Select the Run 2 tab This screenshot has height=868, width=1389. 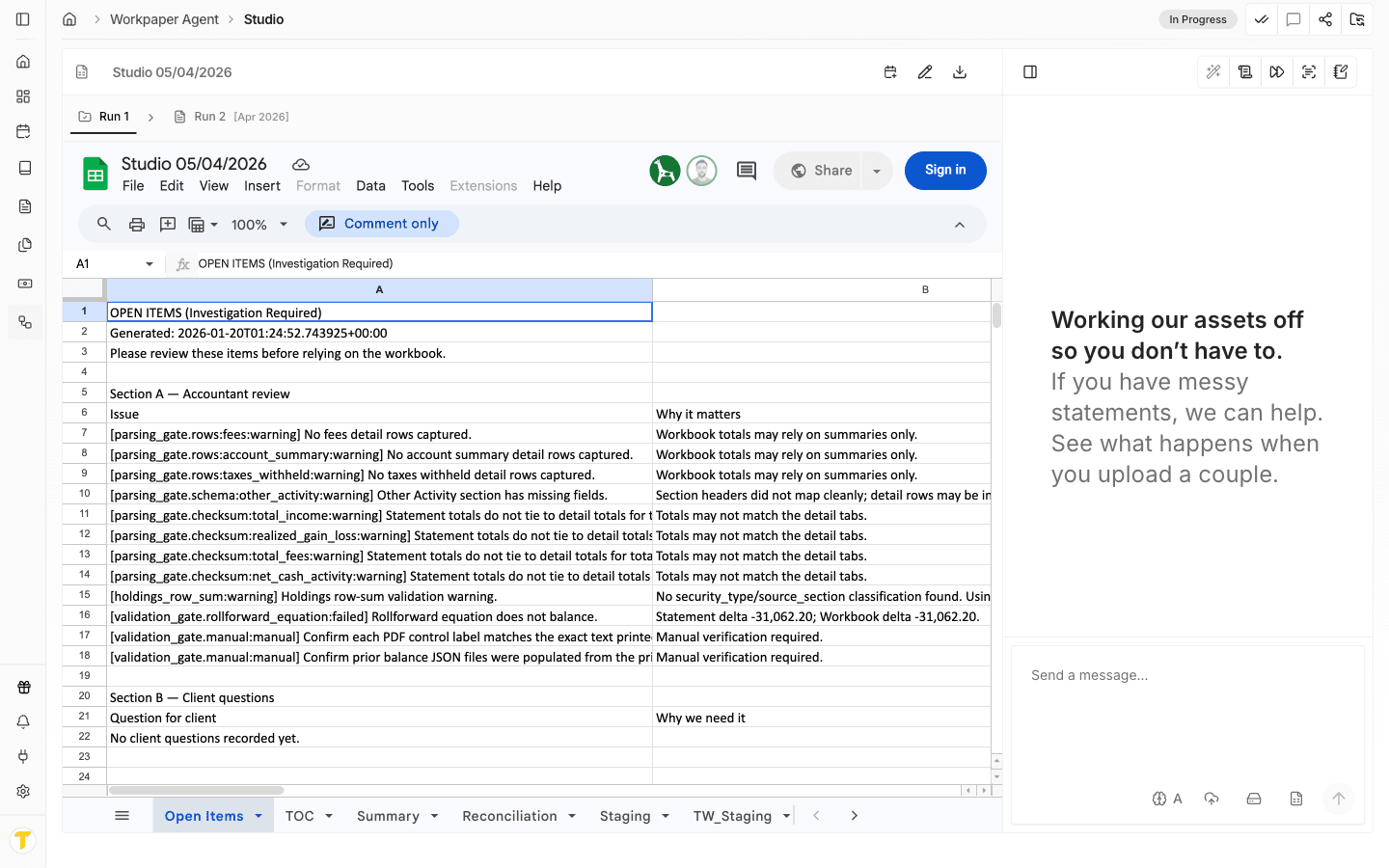(x=231, y=117)
